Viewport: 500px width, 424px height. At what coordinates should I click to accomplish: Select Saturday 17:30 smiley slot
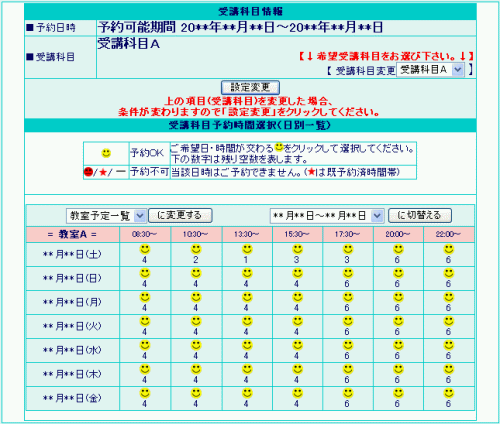click(x=348, y=249)
